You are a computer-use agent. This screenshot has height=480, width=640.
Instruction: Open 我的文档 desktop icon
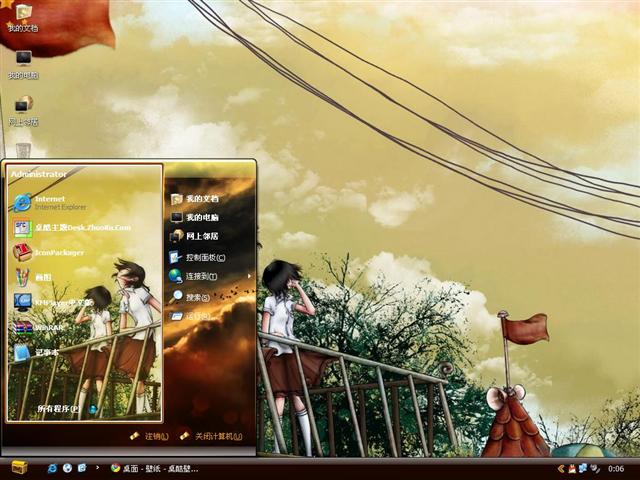tap(23, 18)
